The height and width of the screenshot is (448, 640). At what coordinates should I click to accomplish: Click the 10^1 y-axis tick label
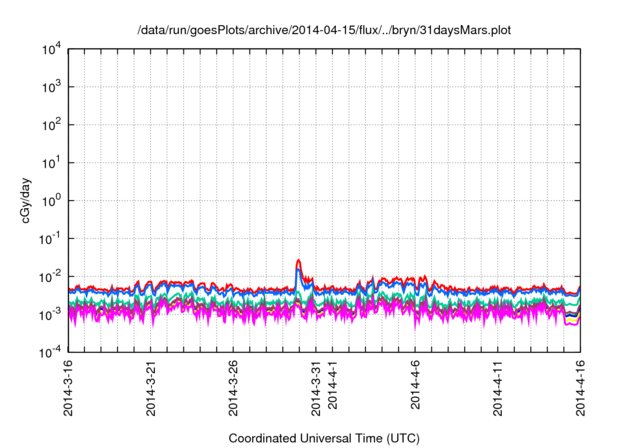tap(51, 163)
